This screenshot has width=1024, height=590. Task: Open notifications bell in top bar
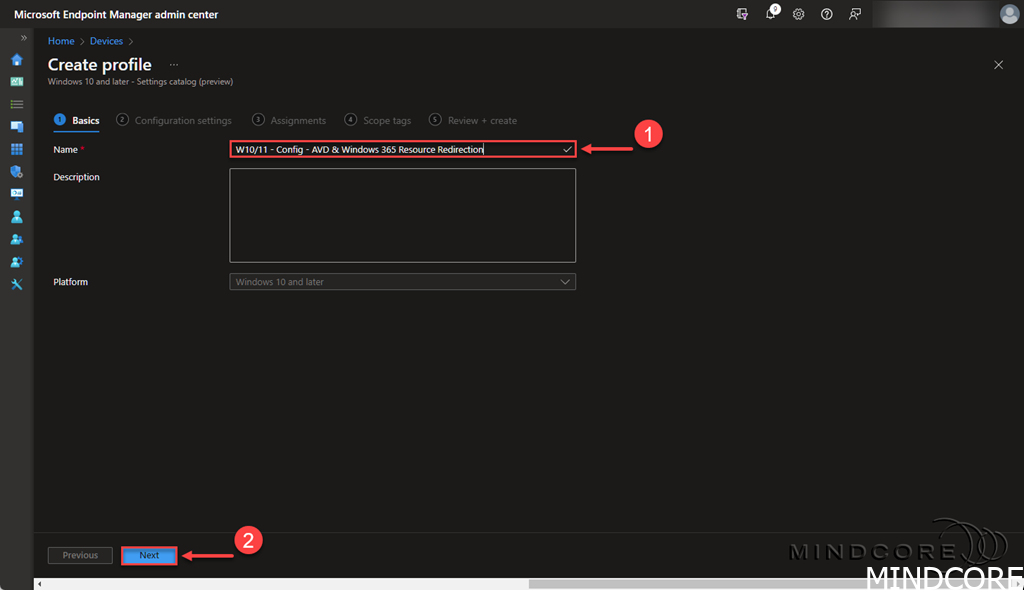tap(771, 14)
